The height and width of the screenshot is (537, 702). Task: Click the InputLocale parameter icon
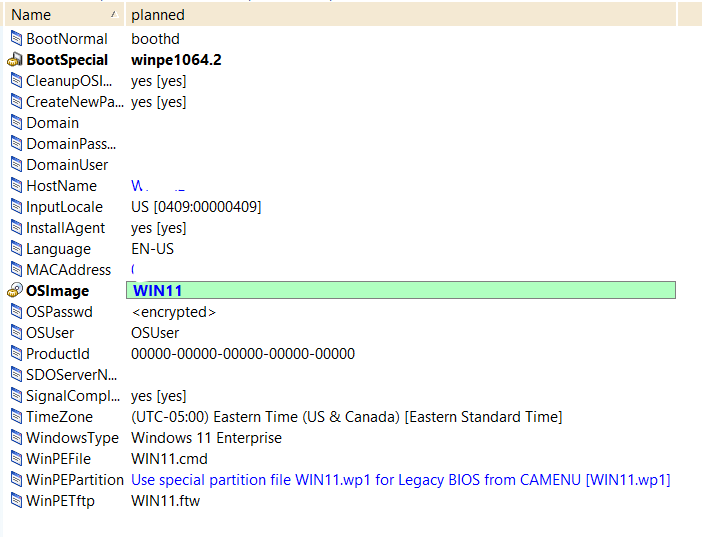coord(16,206)
